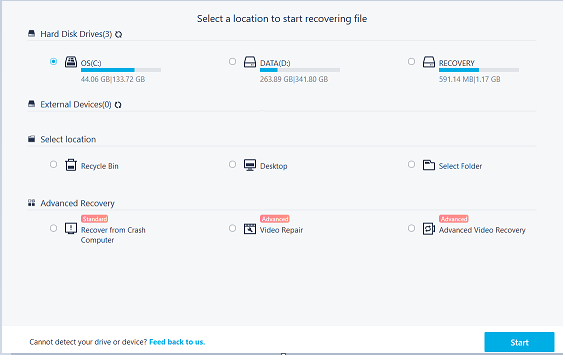Select the OS(C:) radio button
This screenshot has width=565, height=362.
(x=53, y=62)
